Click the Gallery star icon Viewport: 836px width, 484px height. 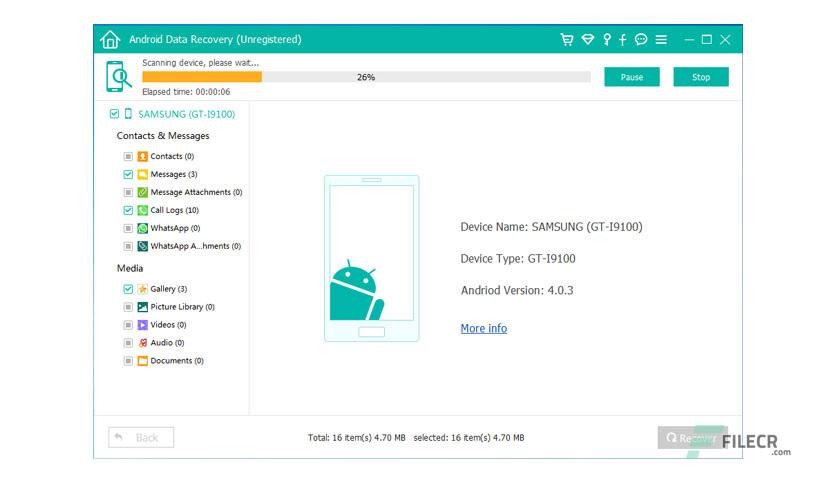pyautogui.click(x=142, y=289)
